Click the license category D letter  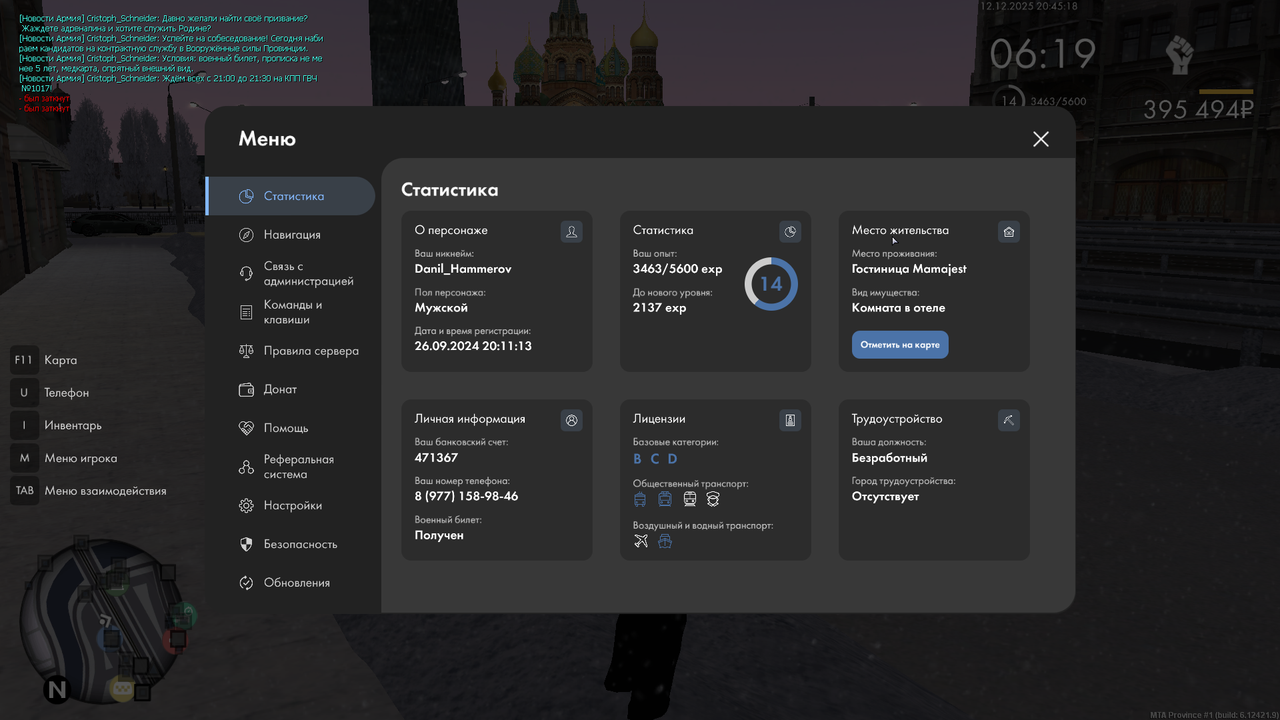click(672, 459)
